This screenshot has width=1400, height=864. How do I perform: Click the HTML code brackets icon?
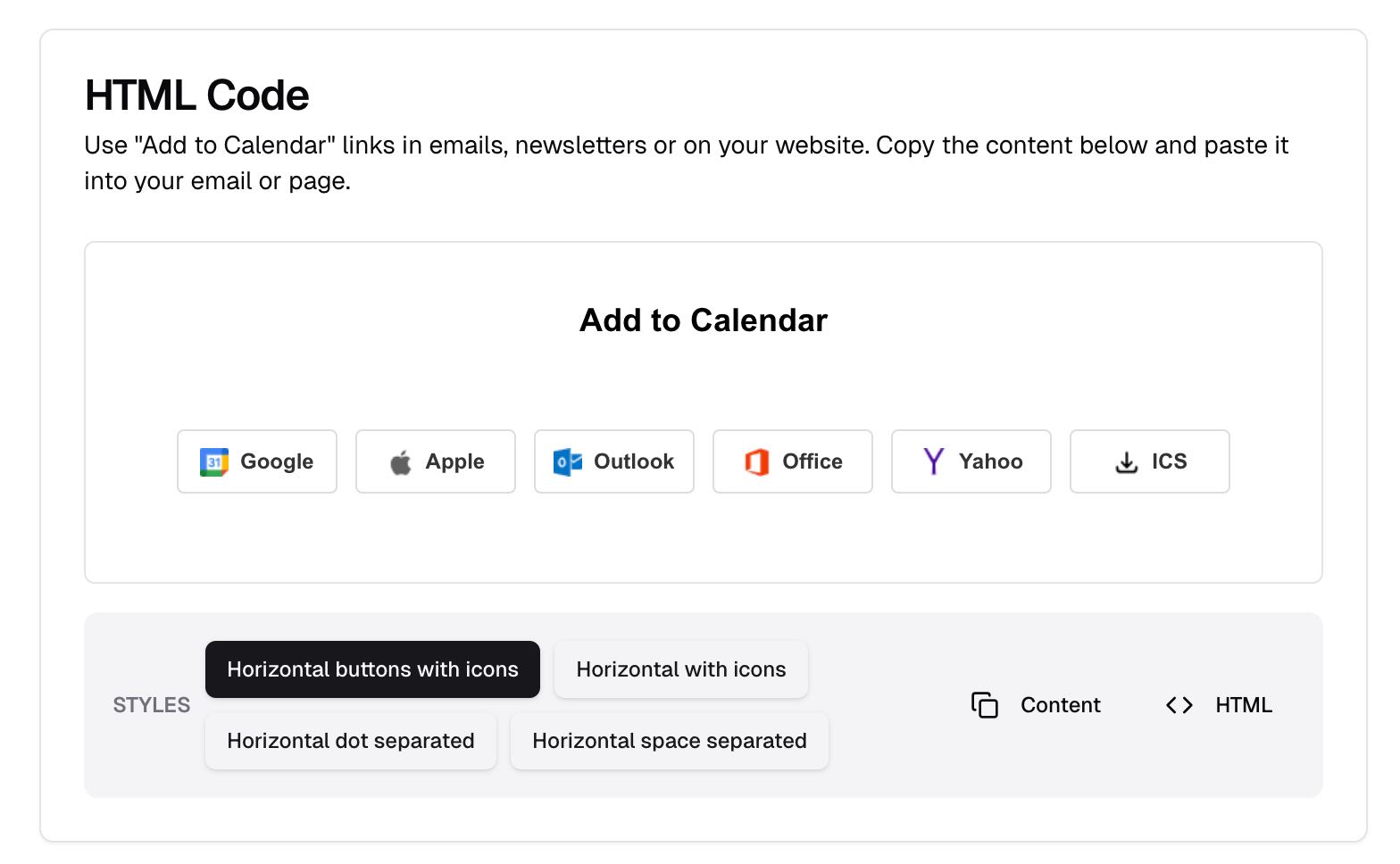point(1179,705)
